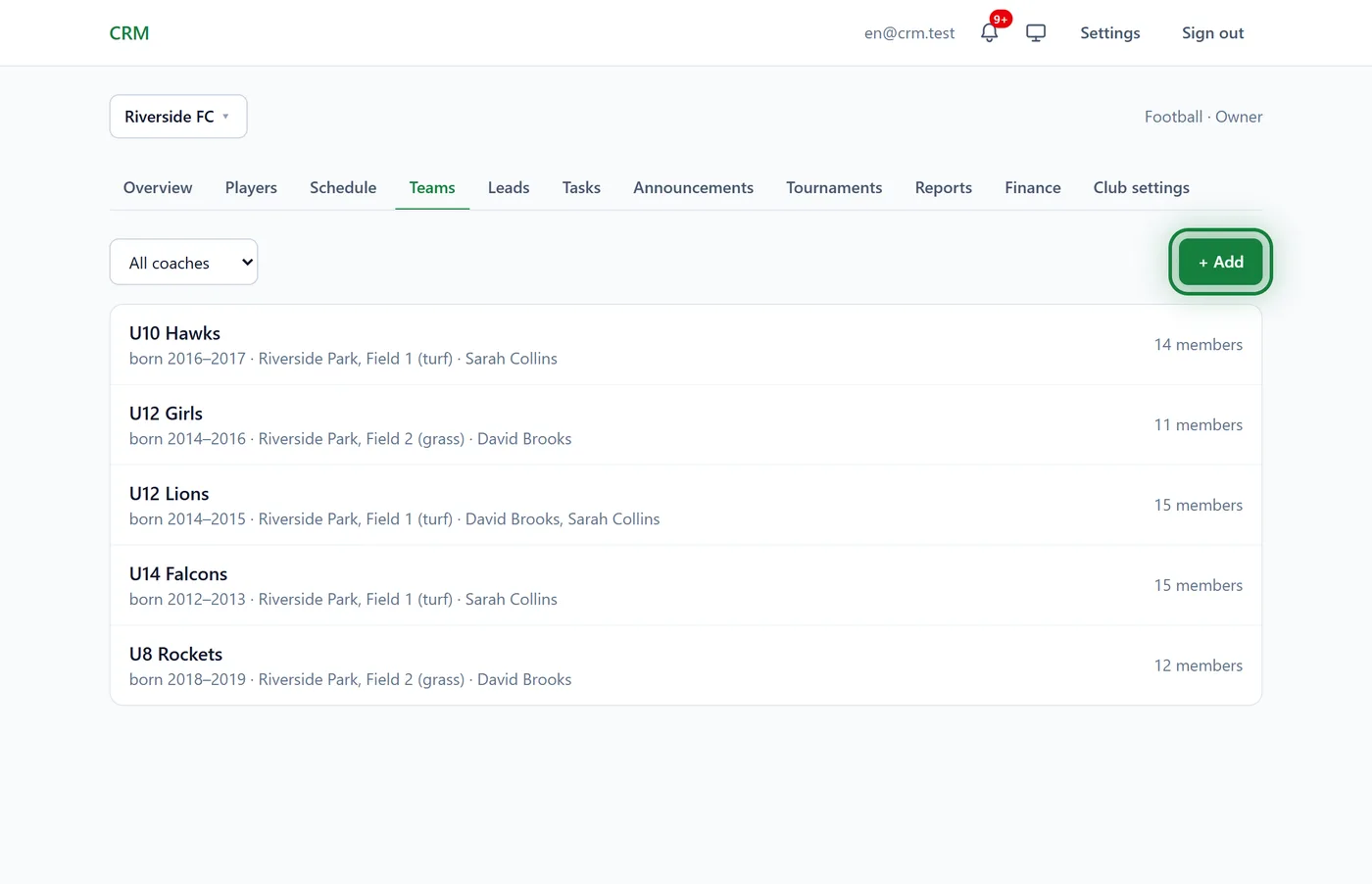Click 15 members on U14 Falcons
Viewport: 1372px width, 884px height.
[1198, 585]
